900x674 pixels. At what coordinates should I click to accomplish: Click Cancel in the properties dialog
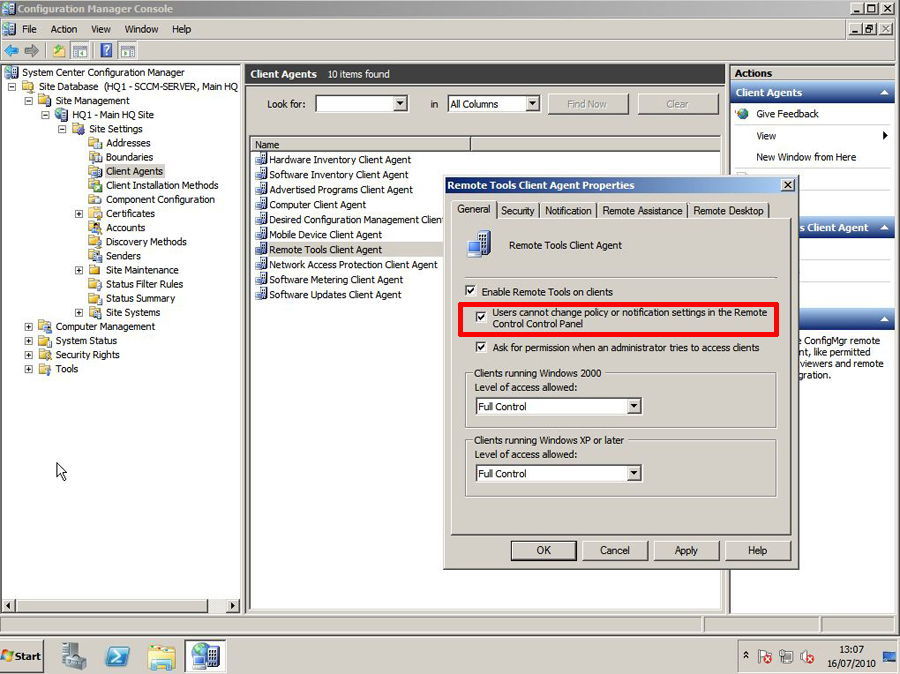[615, 550]
